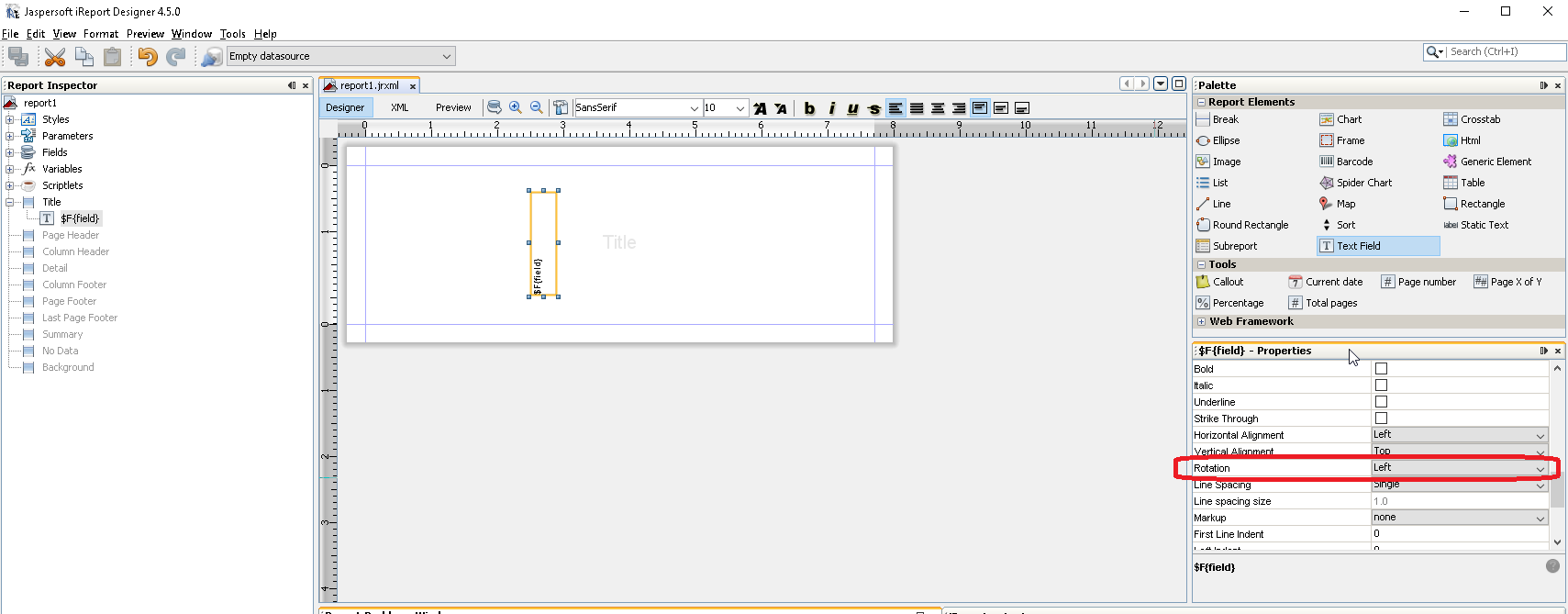
Task: Collapse the Title band tree node
Action: [x=10, y=202]
